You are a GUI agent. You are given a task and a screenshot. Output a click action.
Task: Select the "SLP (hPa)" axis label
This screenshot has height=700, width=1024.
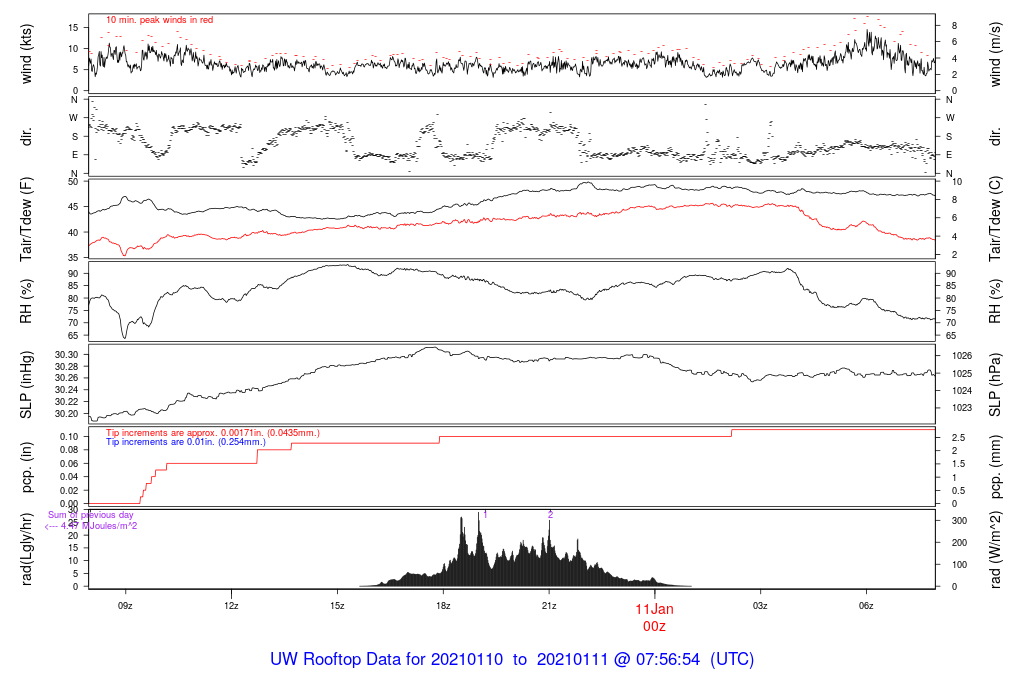coord(995,385)
